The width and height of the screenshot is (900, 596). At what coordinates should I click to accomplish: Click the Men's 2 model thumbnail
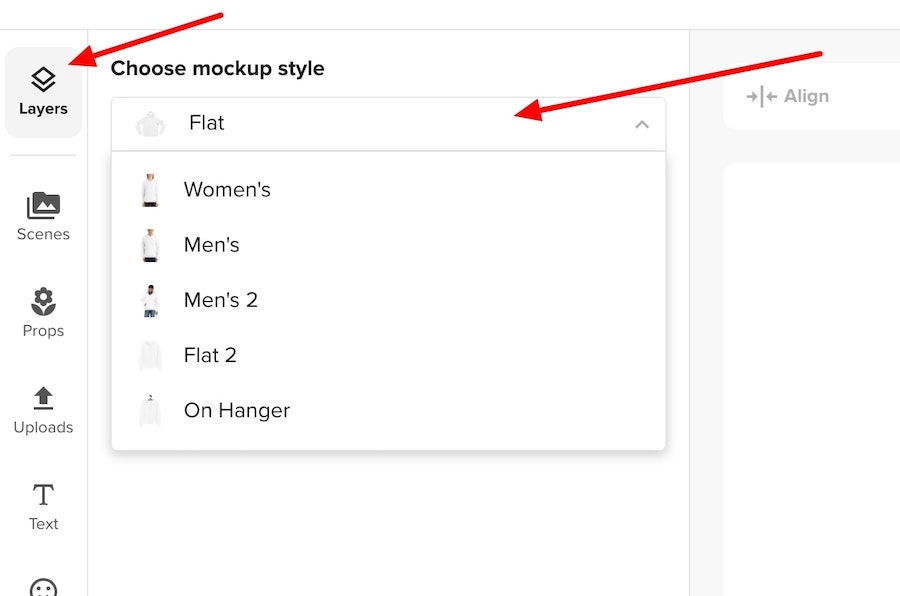tap(150, 300)
